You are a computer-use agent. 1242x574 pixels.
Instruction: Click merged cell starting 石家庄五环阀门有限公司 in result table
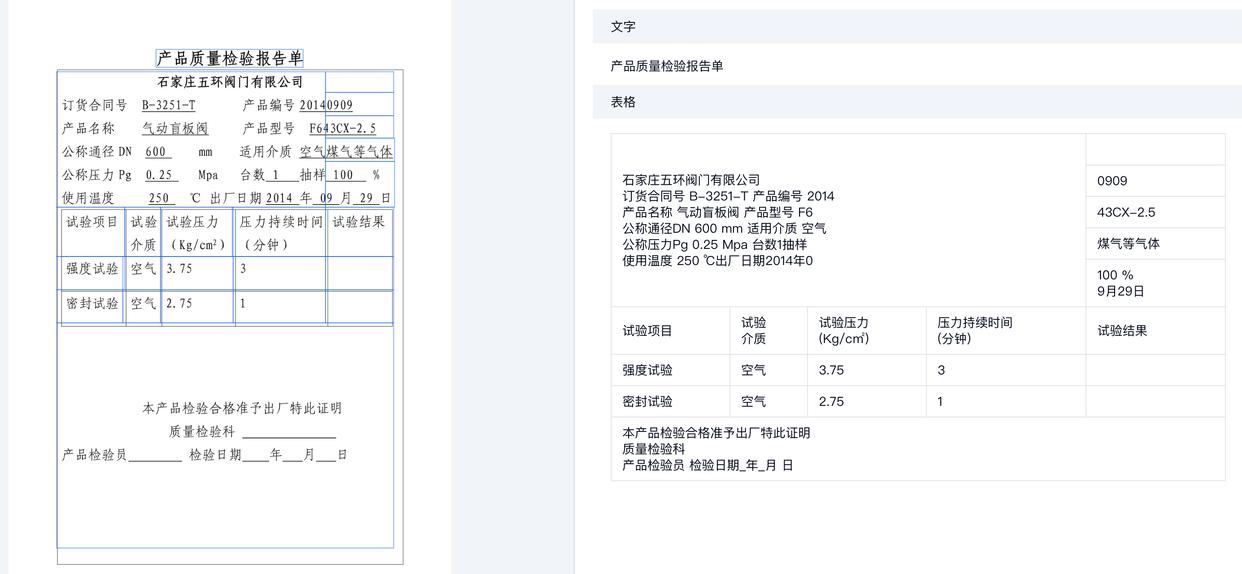click(x=848, y=220)
